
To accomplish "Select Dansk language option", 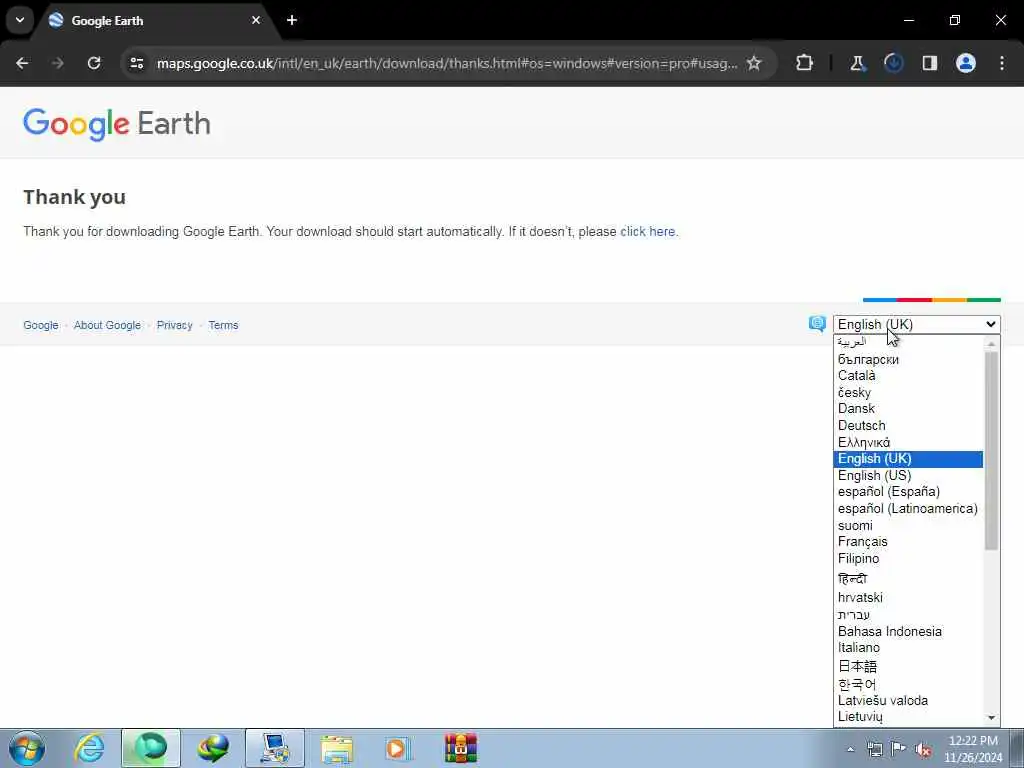I will [908, 409].
